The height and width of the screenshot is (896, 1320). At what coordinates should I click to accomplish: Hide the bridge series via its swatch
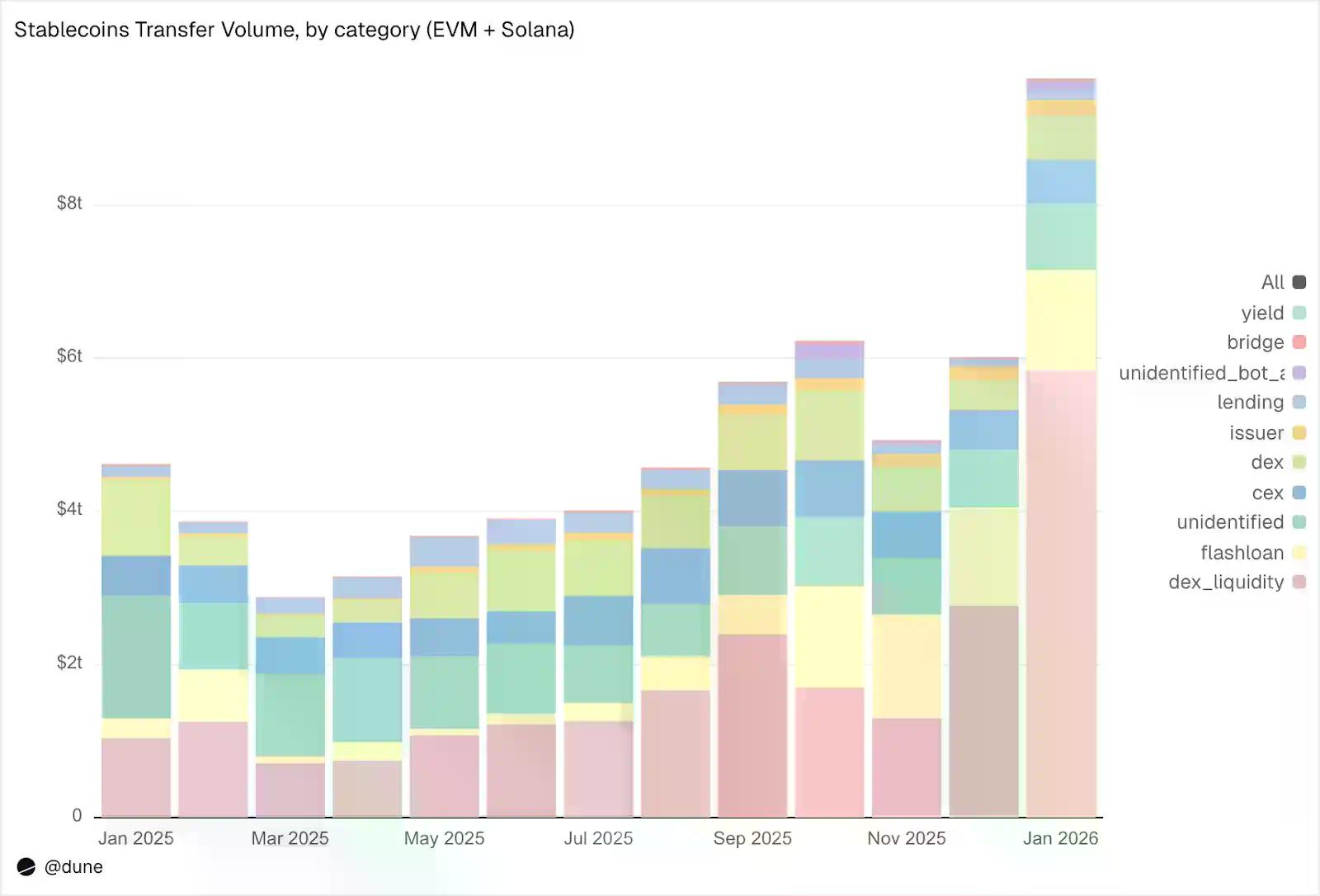(x=1299, y=342)
